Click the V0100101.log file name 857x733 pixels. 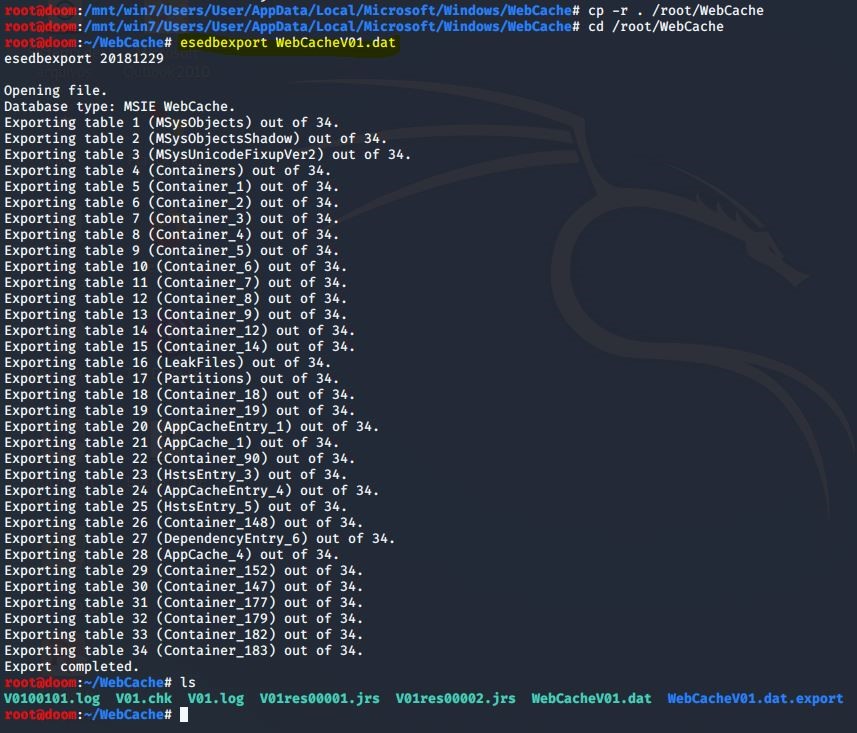(52, 699)
